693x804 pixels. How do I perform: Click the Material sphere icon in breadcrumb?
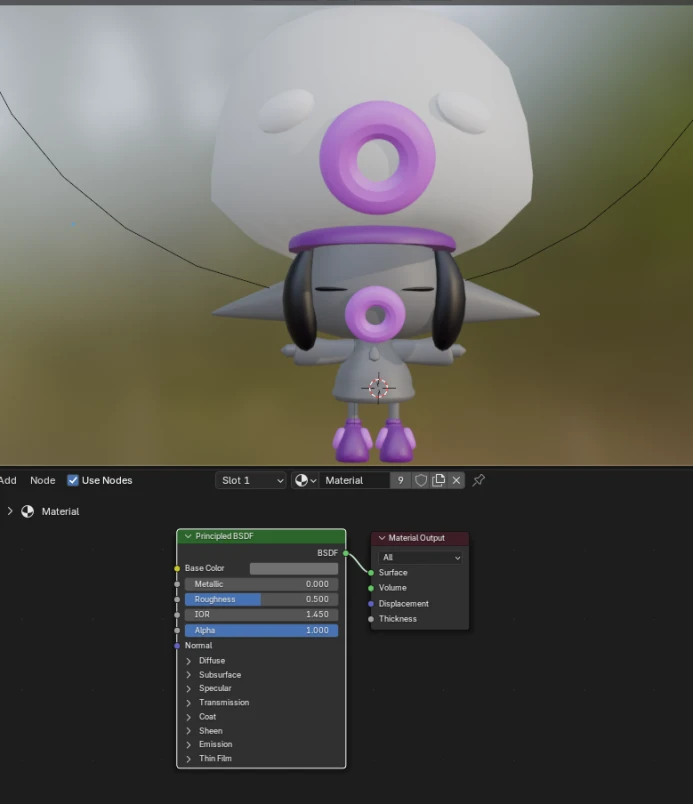[x=27, y=511]
